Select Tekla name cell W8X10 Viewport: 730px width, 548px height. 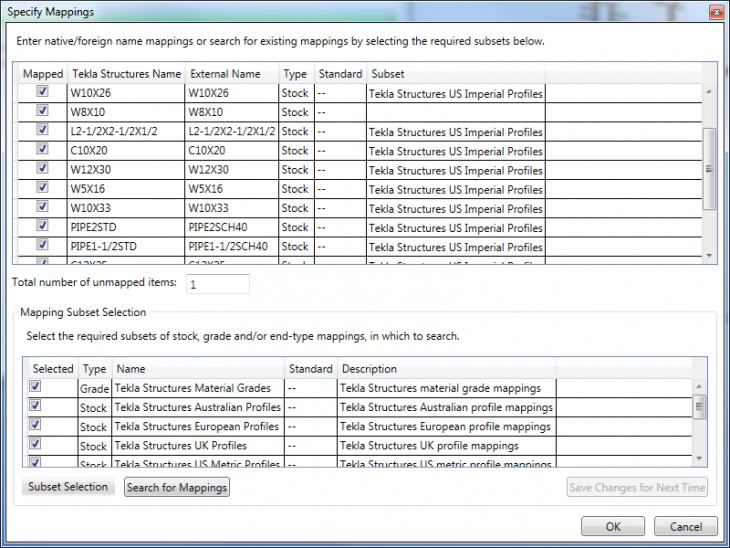pyautogui.click(x=126, y=112)
